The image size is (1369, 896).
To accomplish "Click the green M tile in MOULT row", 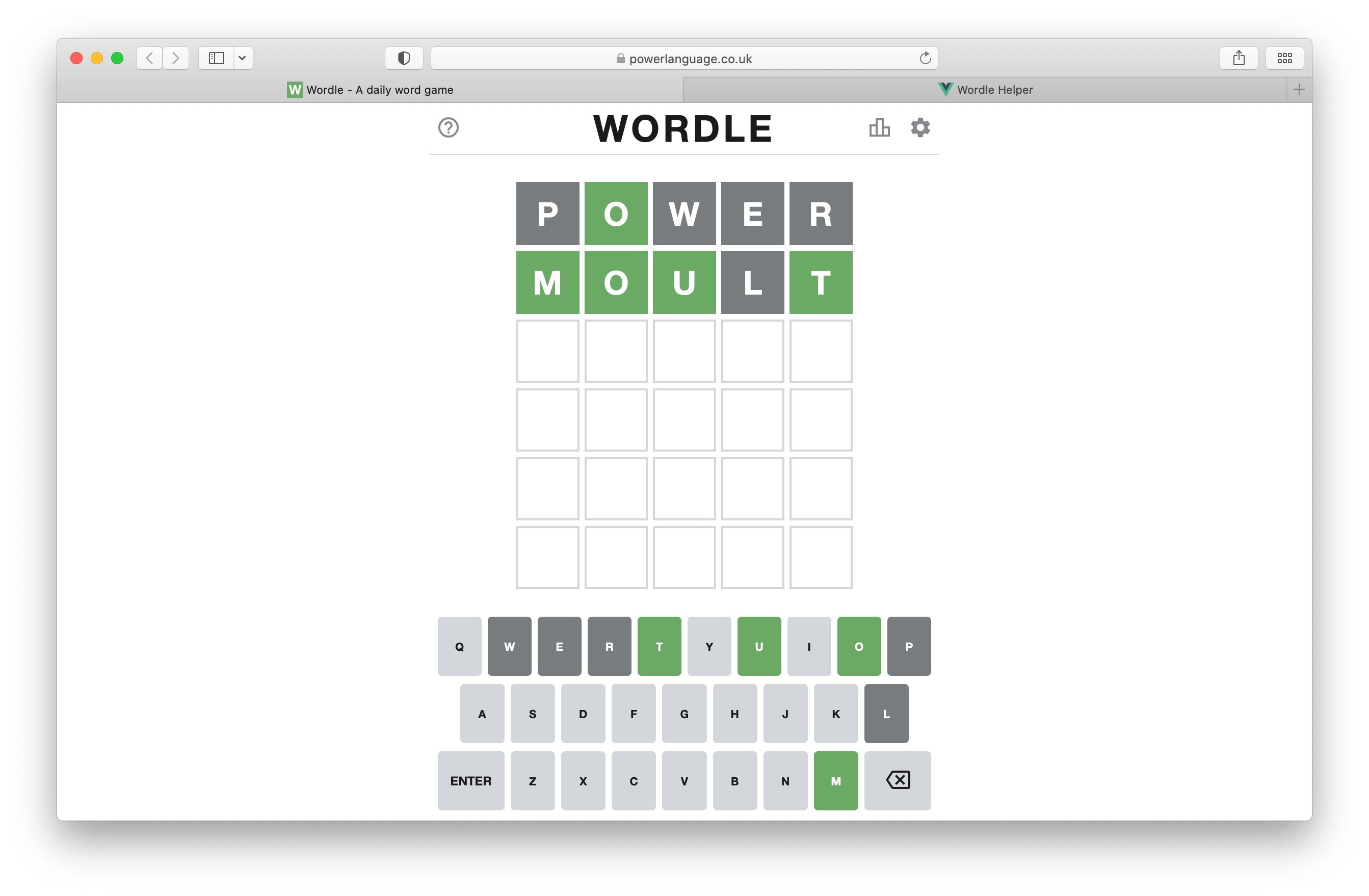I will tap(547, 282).
